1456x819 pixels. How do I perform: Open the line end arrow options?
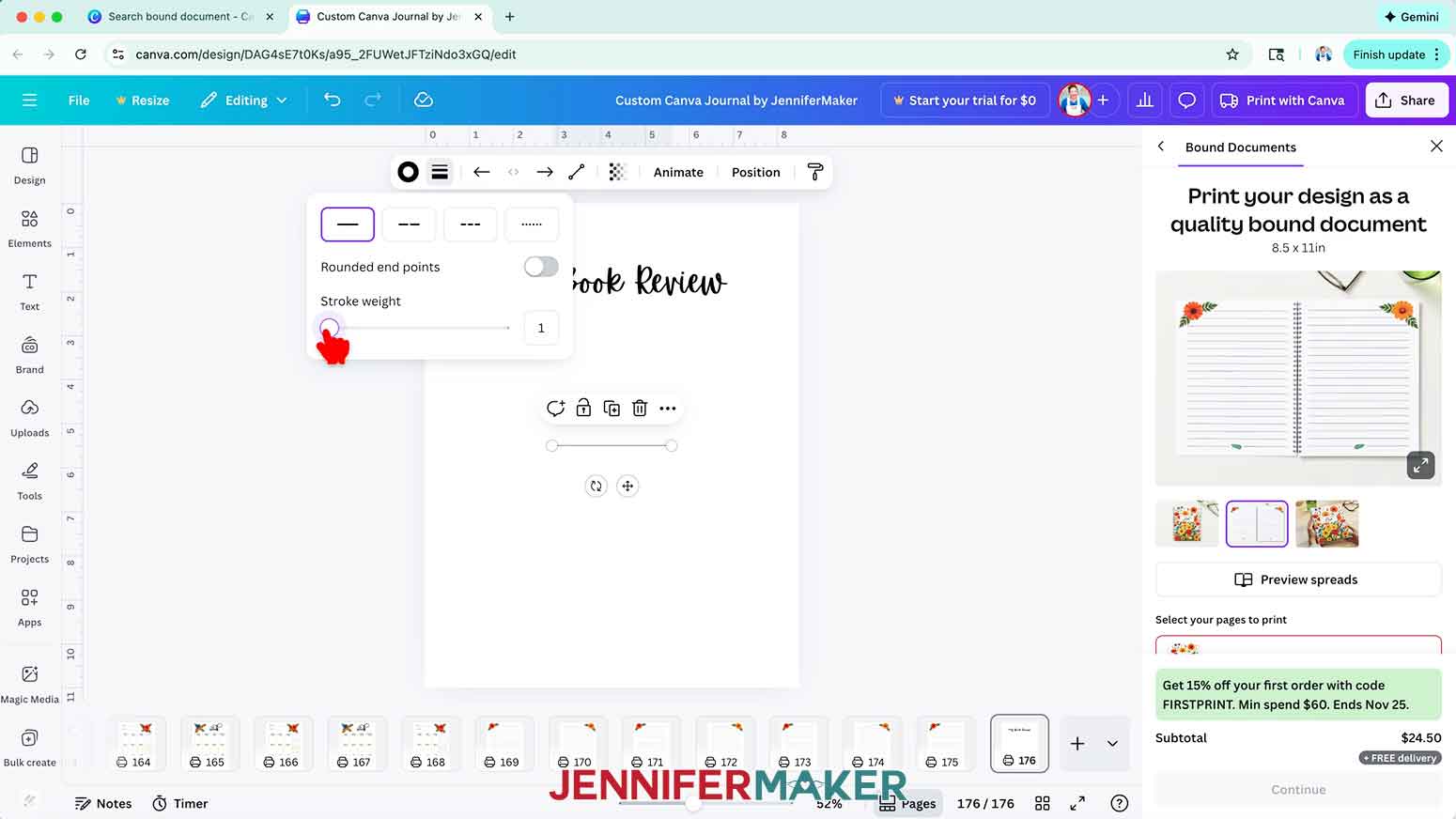tap(545, 172)
